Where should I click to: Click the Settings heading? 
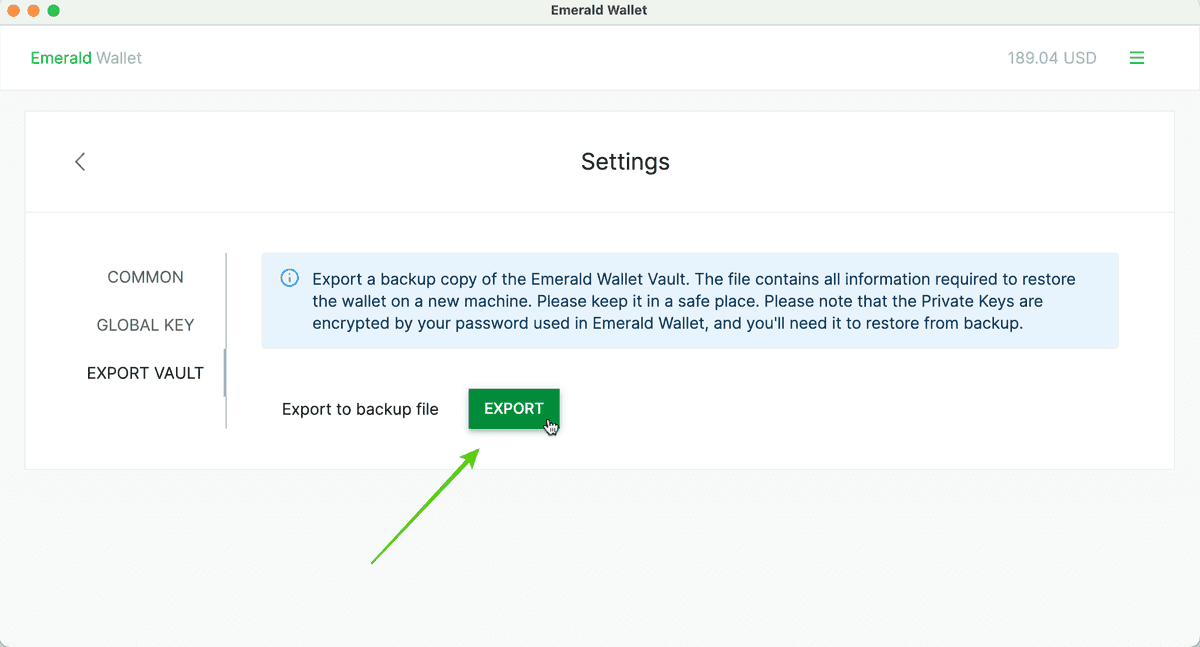pos(625,161)
